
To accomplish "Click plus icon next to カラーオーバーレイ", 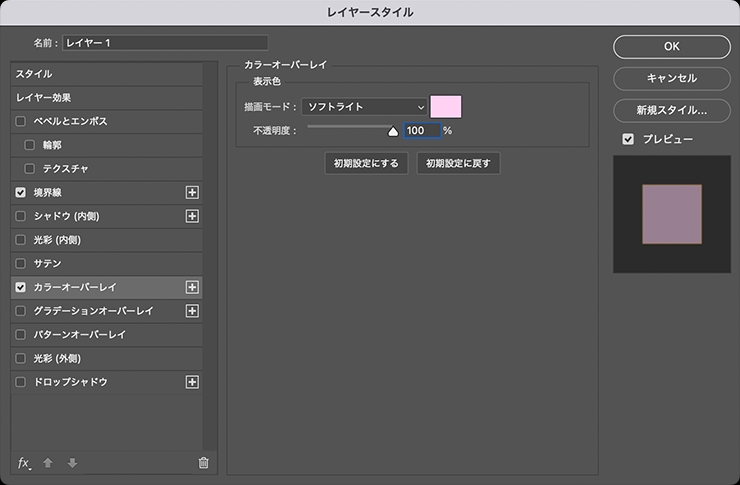I will coord(192,287).
